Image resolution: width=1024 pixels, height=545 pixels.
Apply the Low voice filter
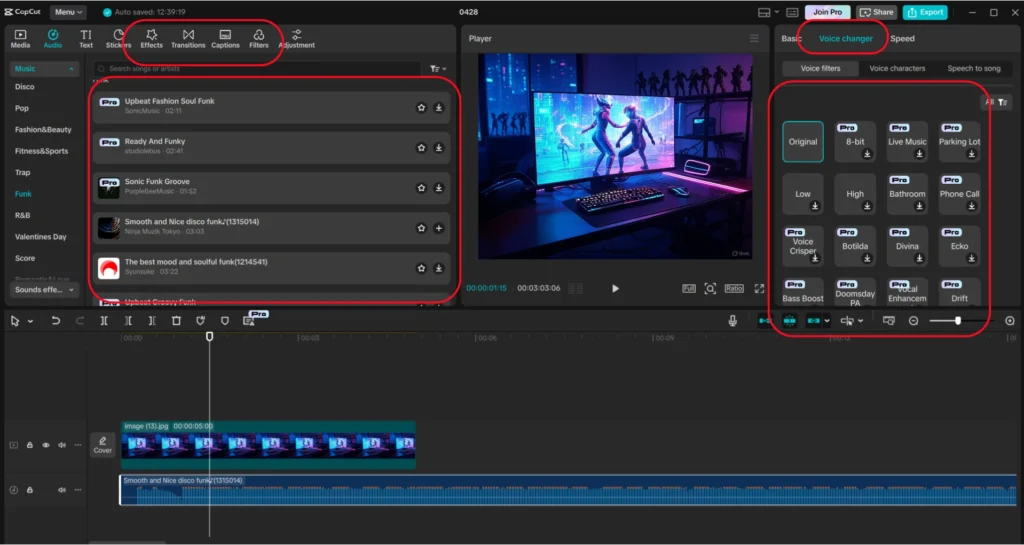click(x=803, y=194)
